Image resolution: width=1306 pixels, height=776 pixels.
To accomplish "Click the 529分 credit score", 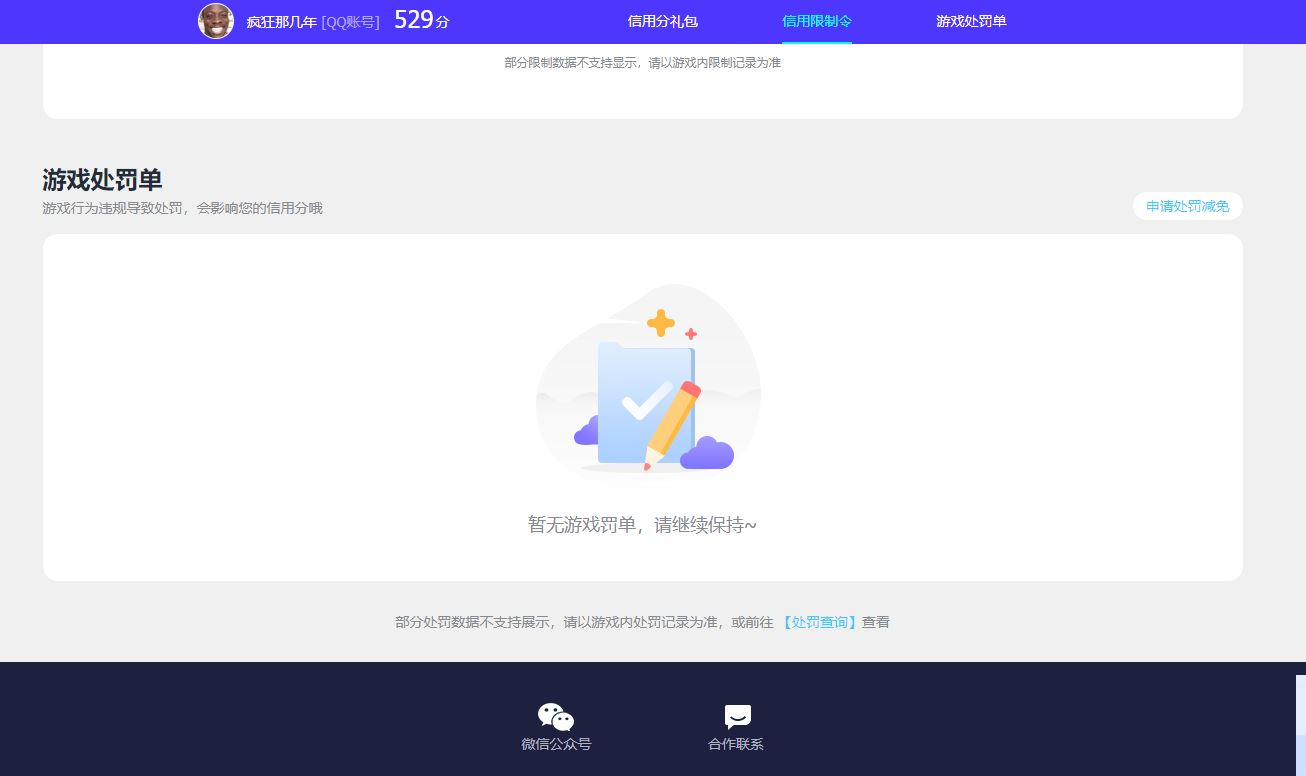I will (421, 20).
